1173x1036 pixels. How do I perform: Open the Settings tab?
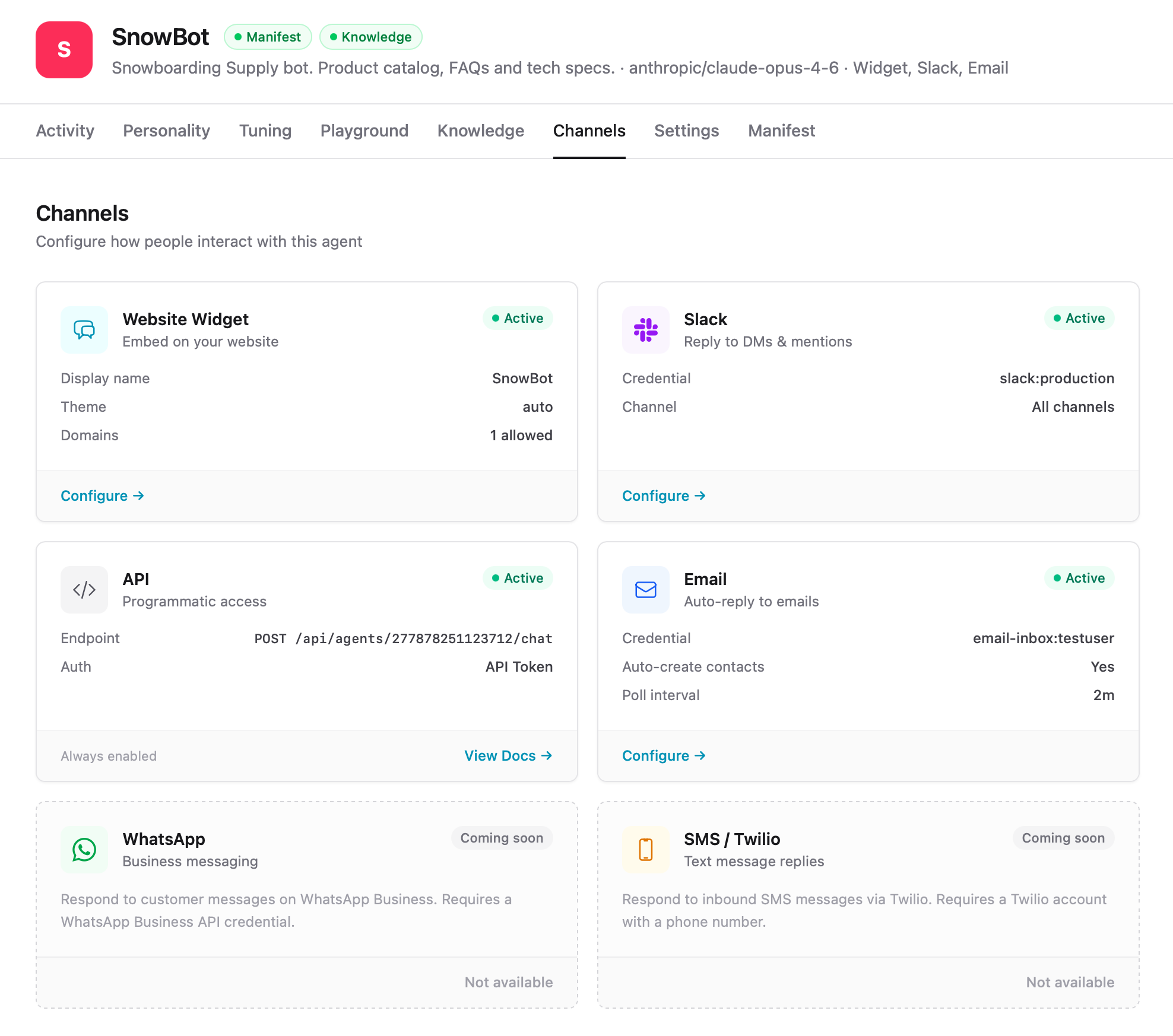click(686, 131)
